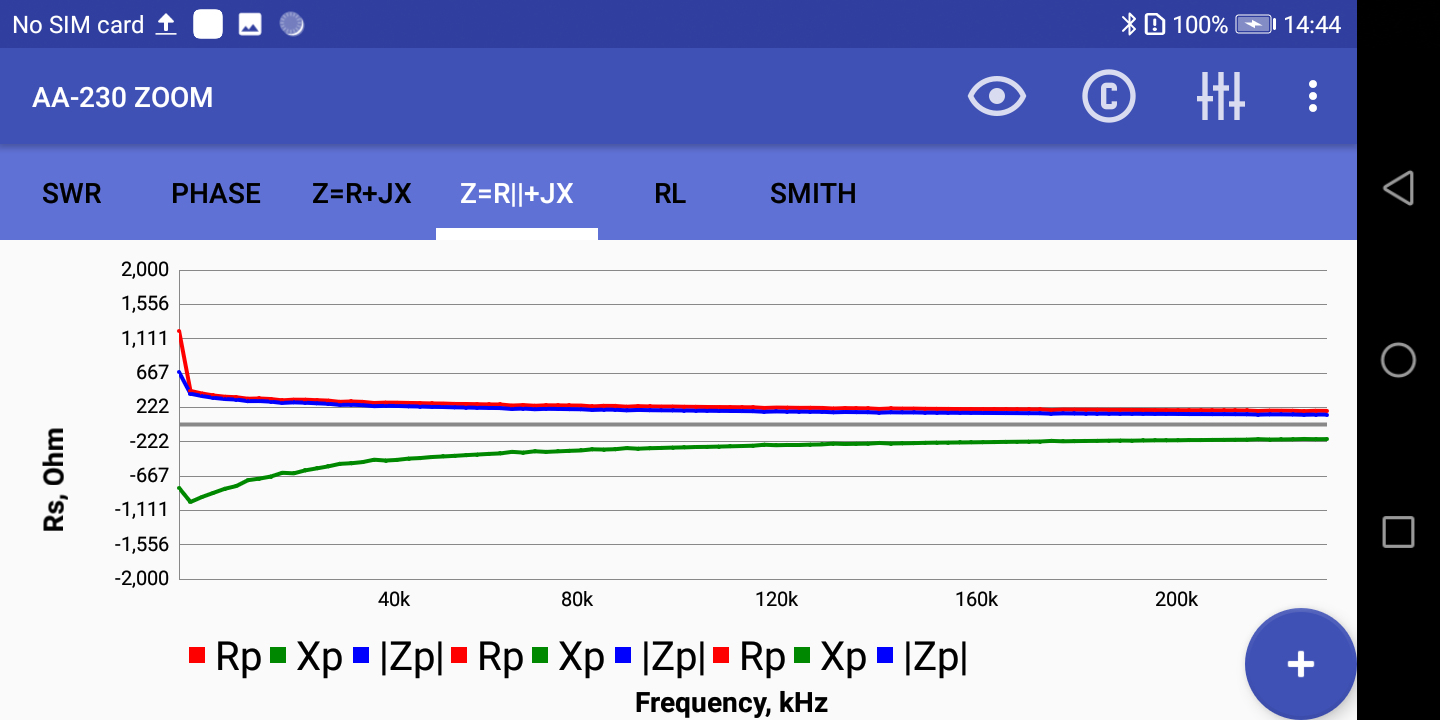Switch to the SWR tab
The image size is (1440, 720).
(72, 193)
